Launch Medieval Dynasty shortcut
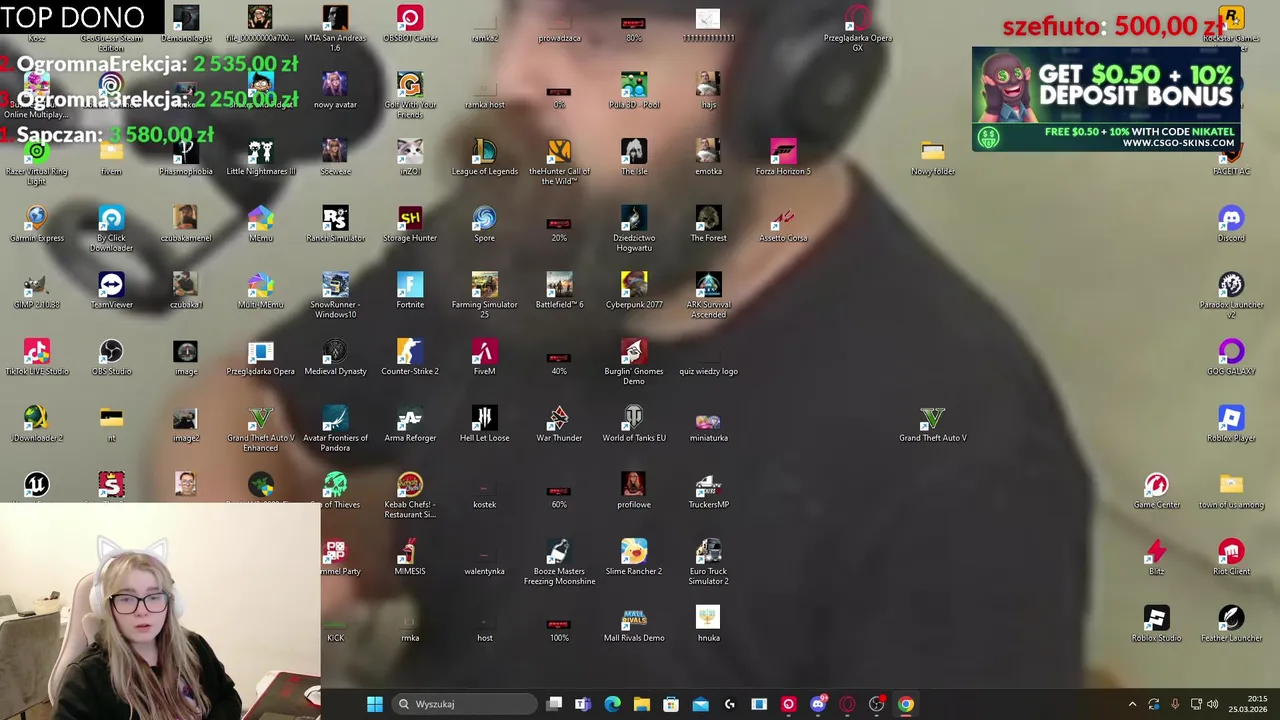The width and height of the screenshot is (1280, 720). point(335,357)
